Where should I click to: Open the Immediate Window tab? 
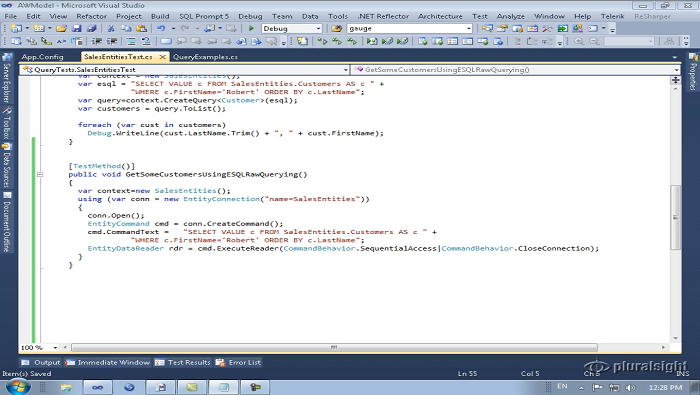tap(108, 362)
